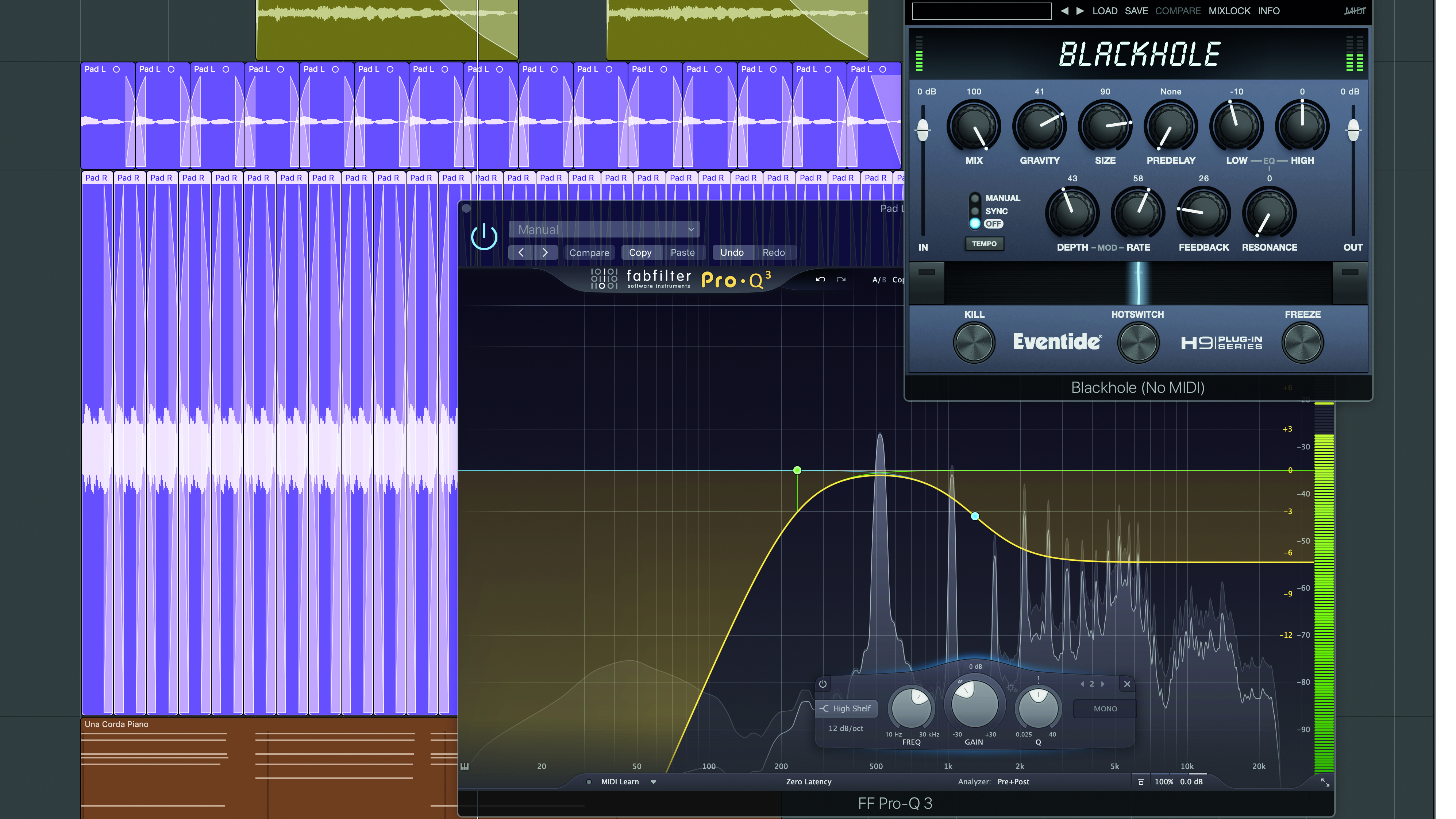Select the previous band with left arrow
The height and width of the screenshot is (819, 1456).
point(1082,684)
